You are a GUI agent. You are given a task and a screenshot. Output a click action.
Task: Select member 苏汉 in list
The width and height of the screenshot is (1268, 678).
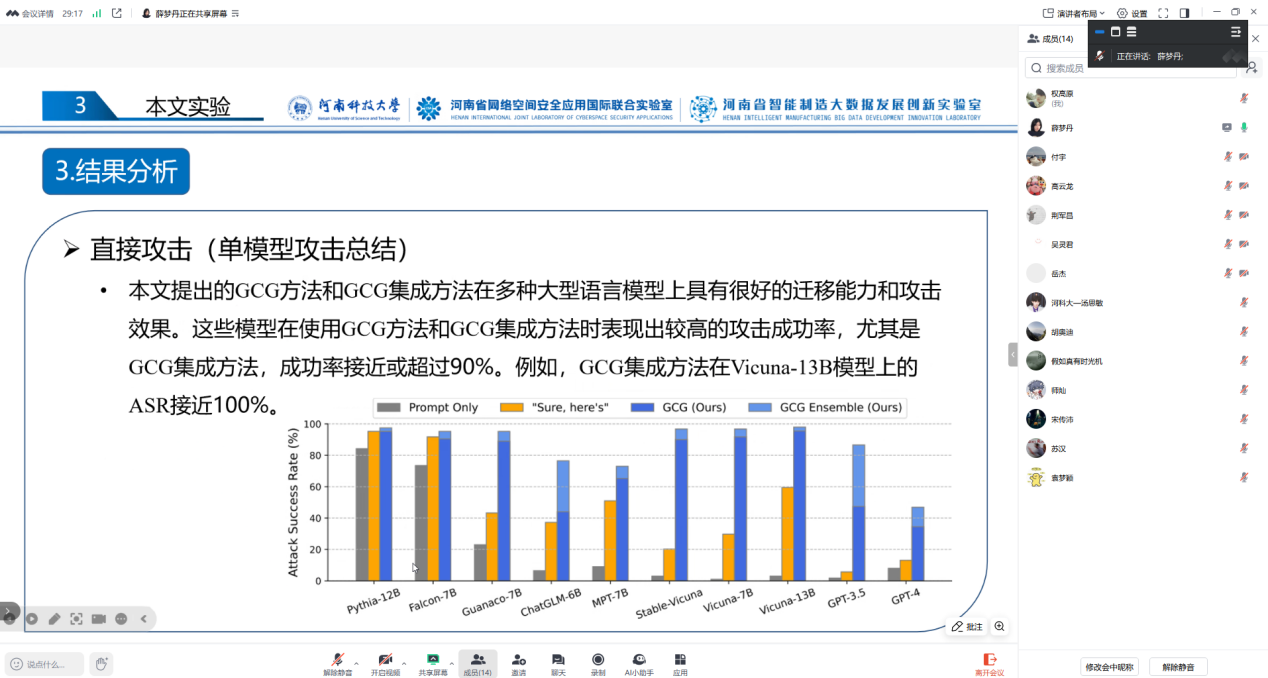(x=1140, y=448)
